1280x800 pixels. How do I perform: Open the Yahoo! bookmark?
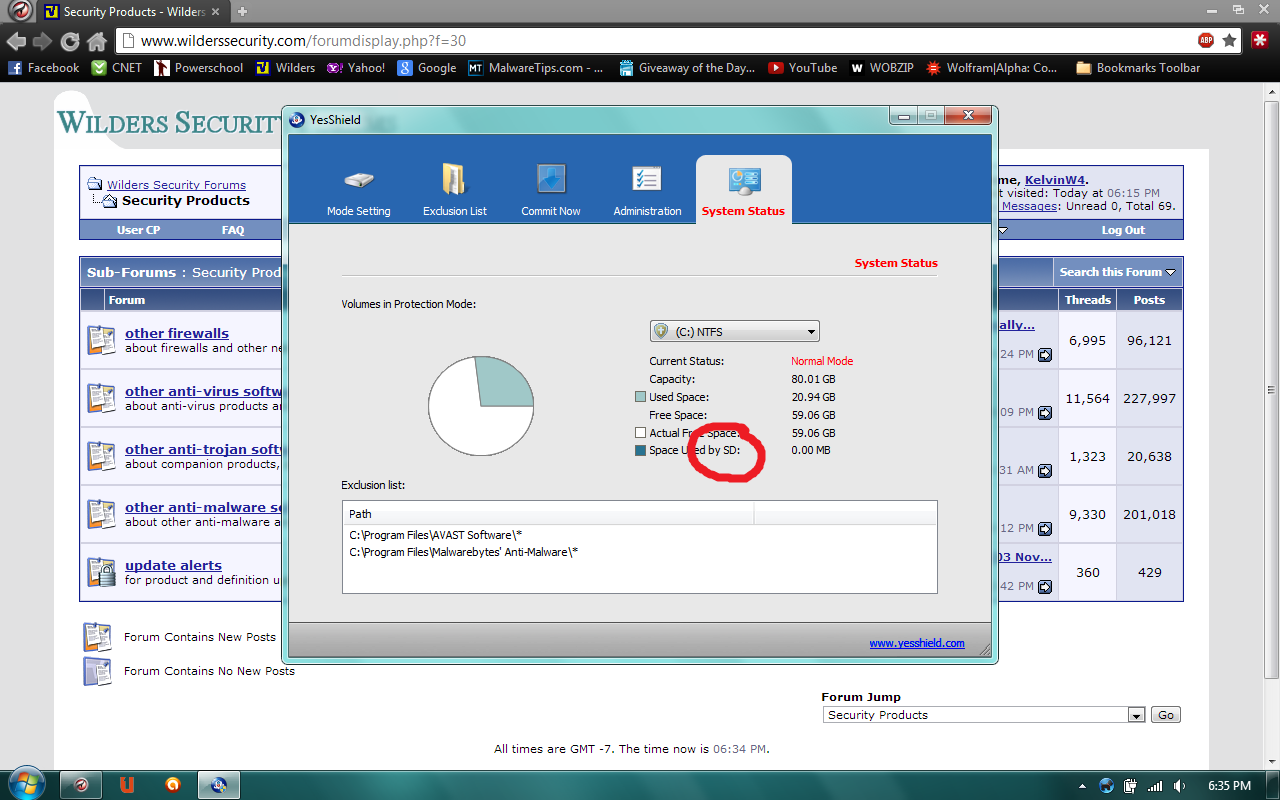coord(356,68)
